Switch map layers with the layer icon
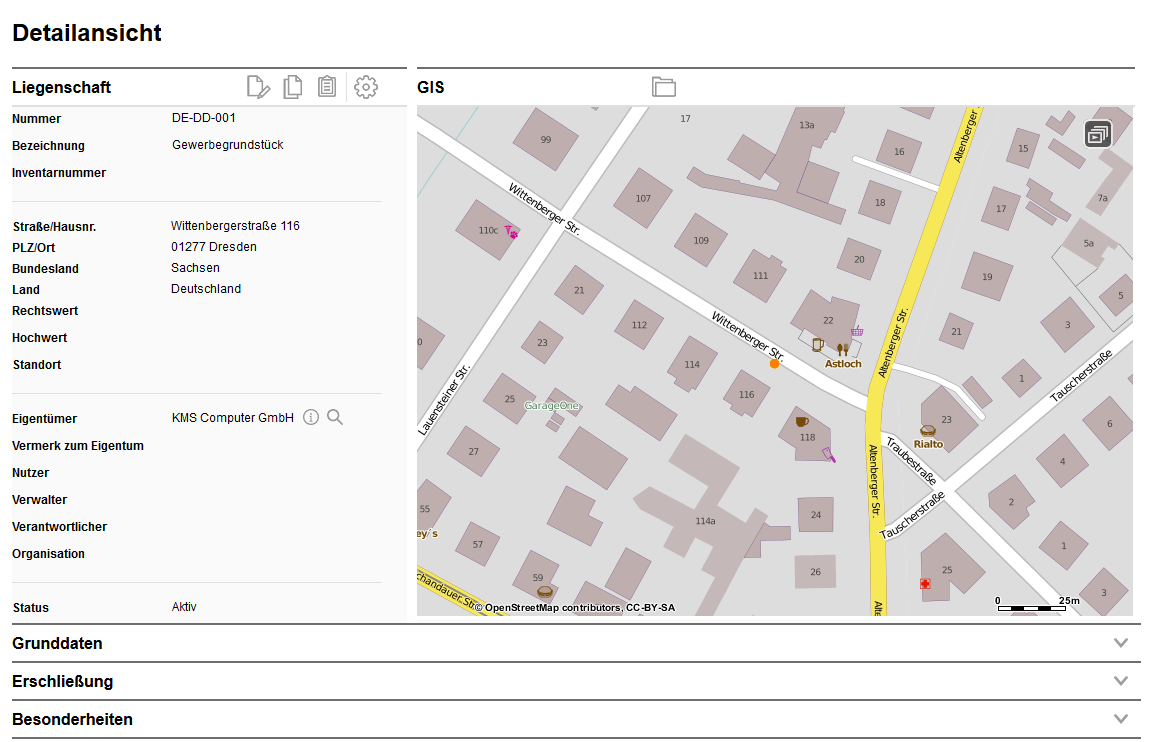 tap(1098, 133)
